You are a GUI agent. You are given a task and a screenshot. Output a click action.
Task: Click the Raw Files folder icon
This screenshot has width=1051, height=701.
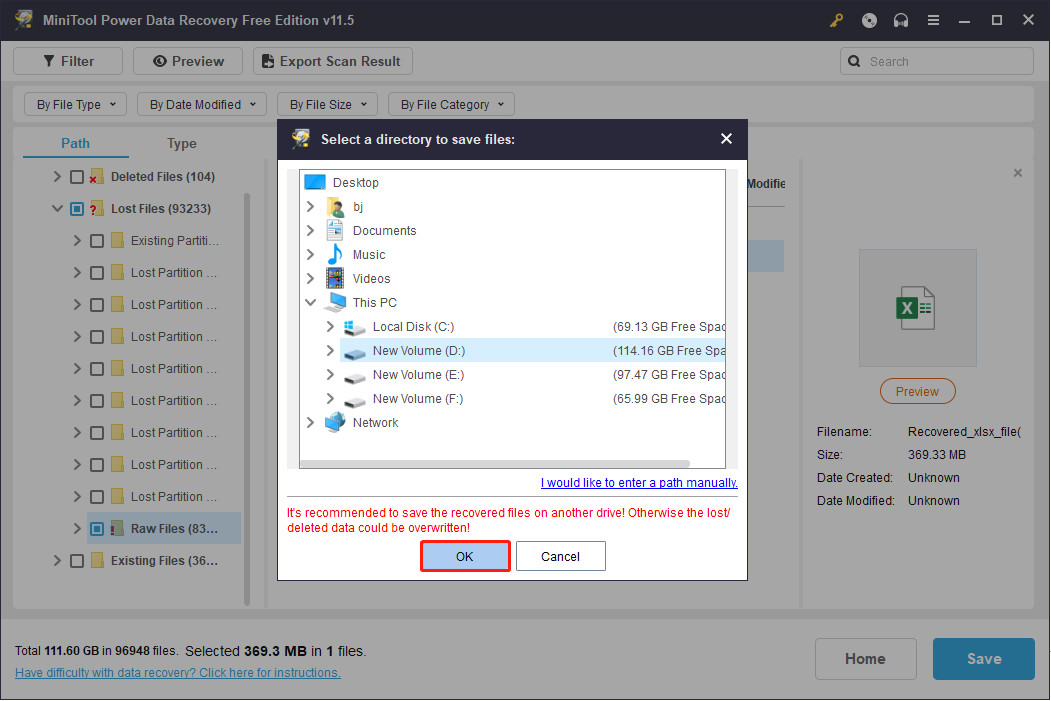tap(117, 529)
